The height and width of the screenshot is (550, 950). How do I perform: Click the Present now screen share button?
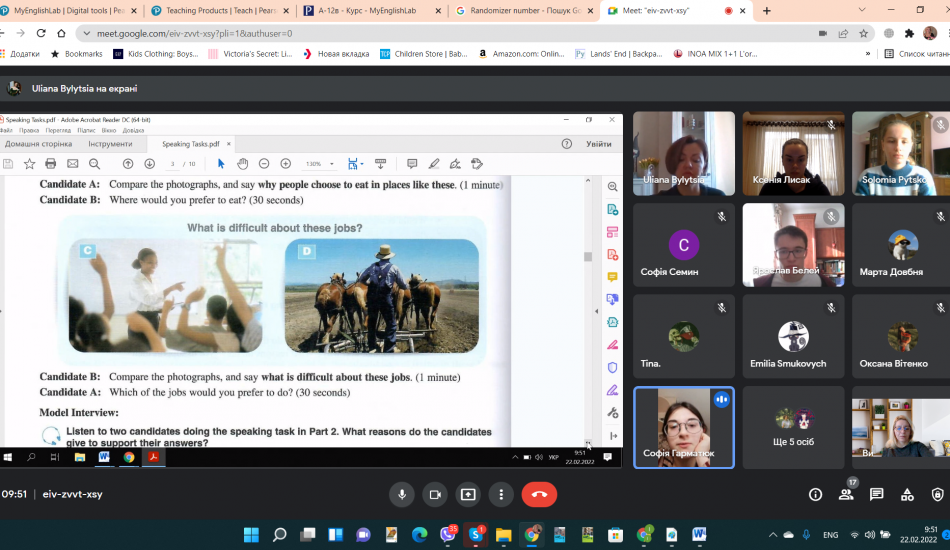[x=468, y=494]
